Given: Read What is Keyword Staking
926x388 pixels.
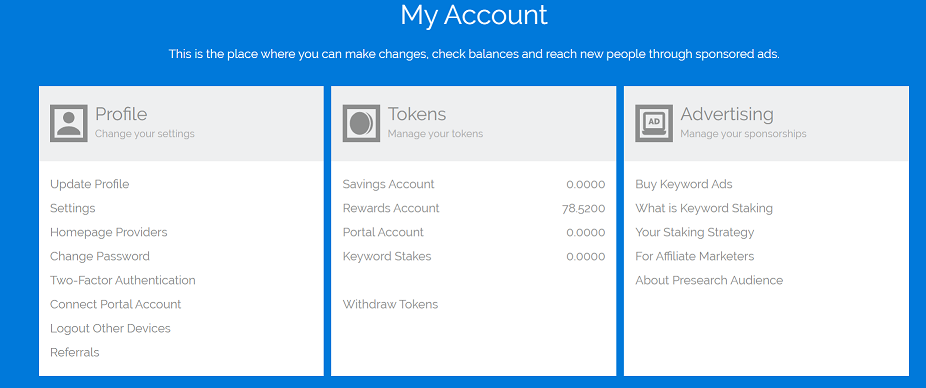Looking at the screenshot, I should point(704,208).
